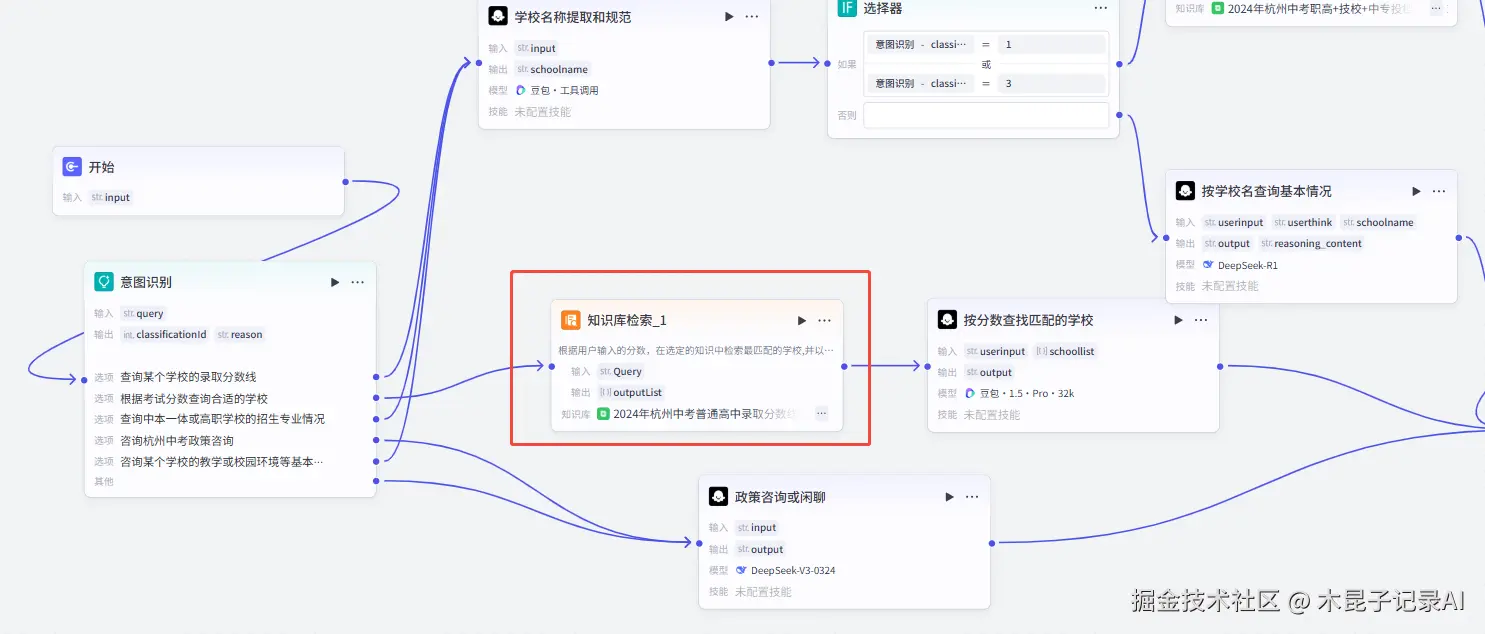The width and height of the screenshot is (1485, 634).
Task: Click the DeepSeek-R1 model icon
Action: point(1207,264)
